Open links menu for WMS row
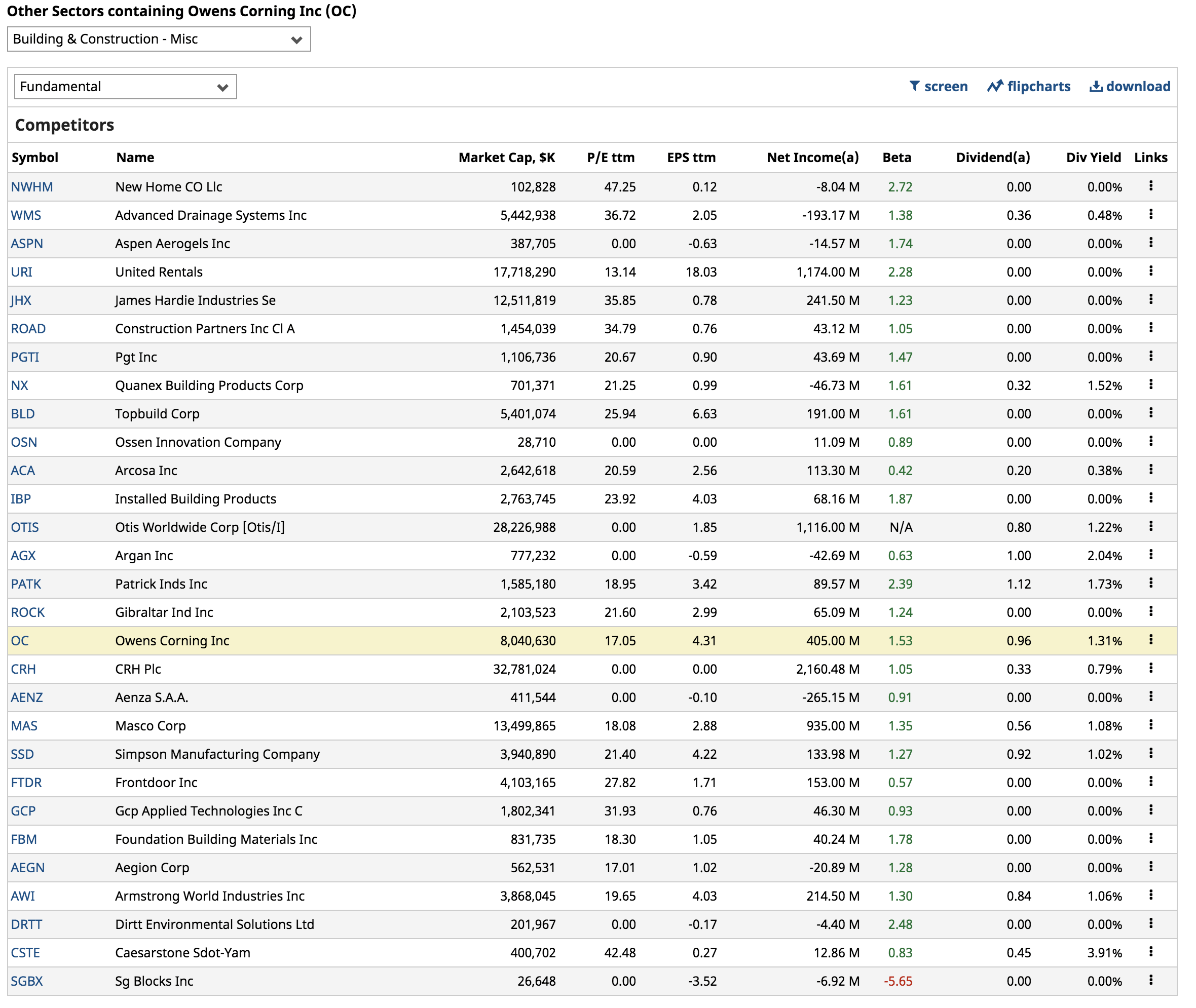Screen dimensions: 1196x1008 pos(1150,214)
